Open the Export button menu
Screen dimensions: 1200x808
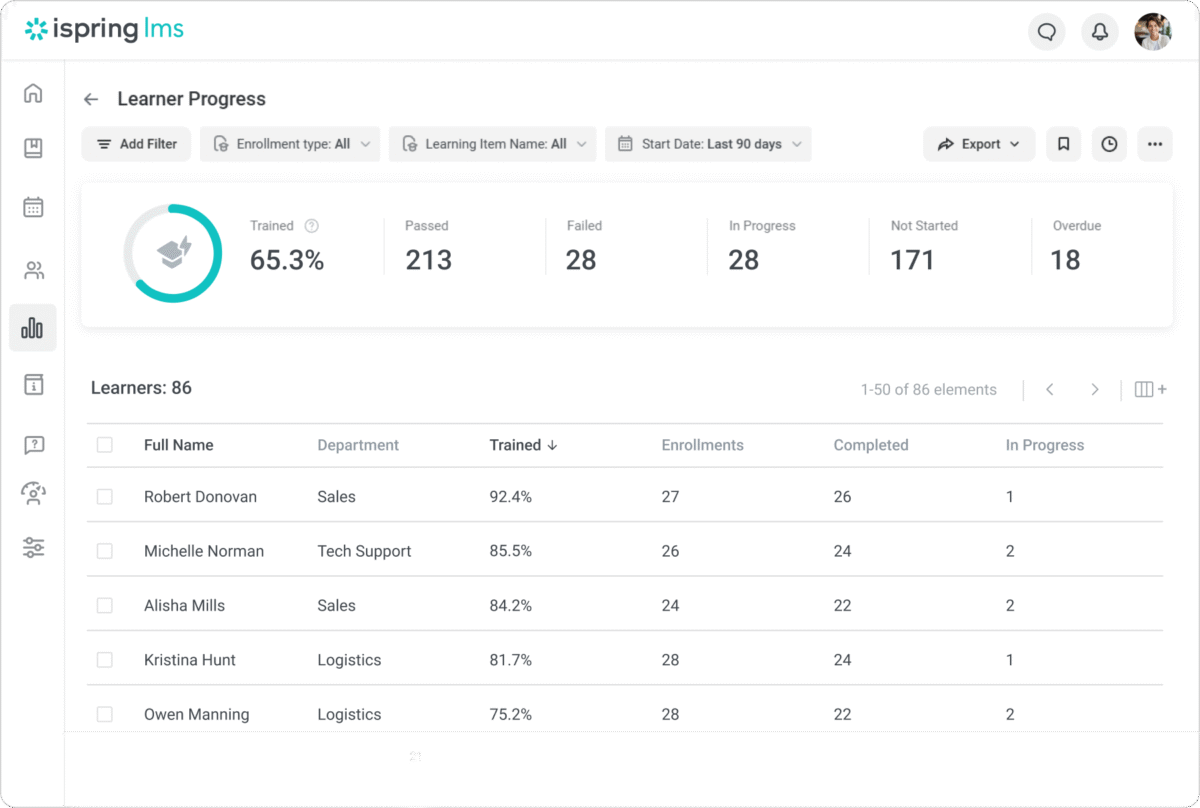click(979, 144)
